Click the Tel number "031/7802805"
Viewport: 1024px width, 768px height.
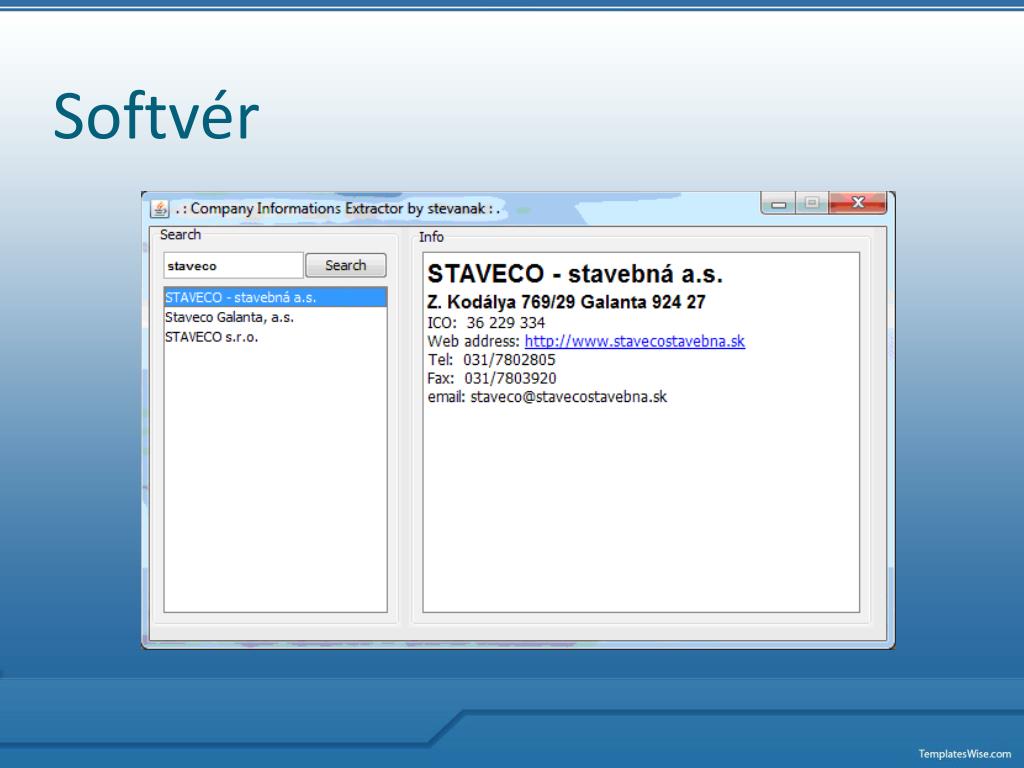tap(509, 360)
